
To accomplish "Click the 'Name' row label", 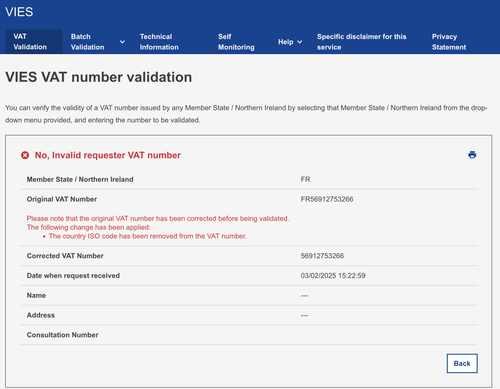I will [36, 295].
